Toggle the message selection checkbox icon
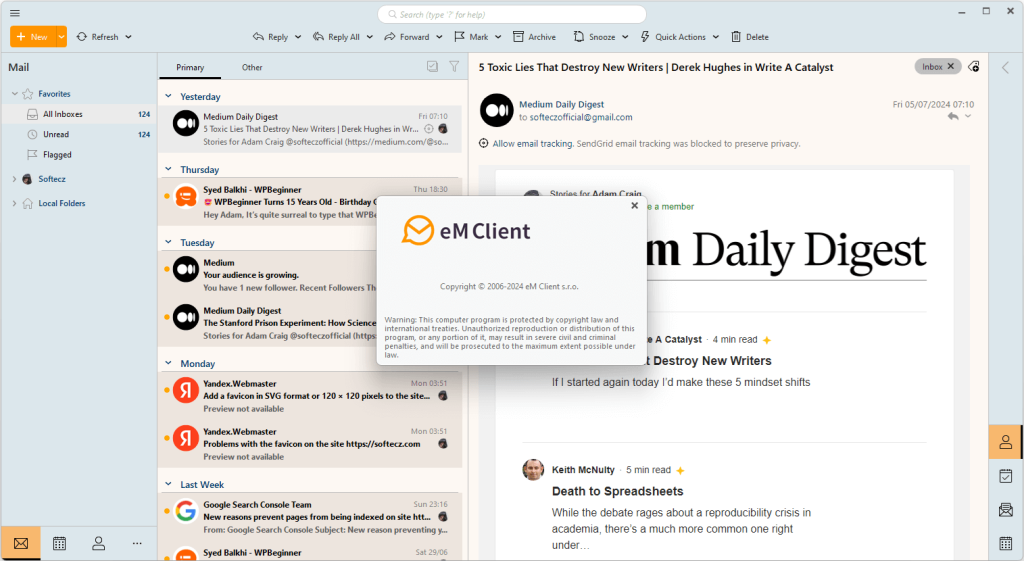Image resolution: width=1024 pixels, height=561 pixels. 432,67
